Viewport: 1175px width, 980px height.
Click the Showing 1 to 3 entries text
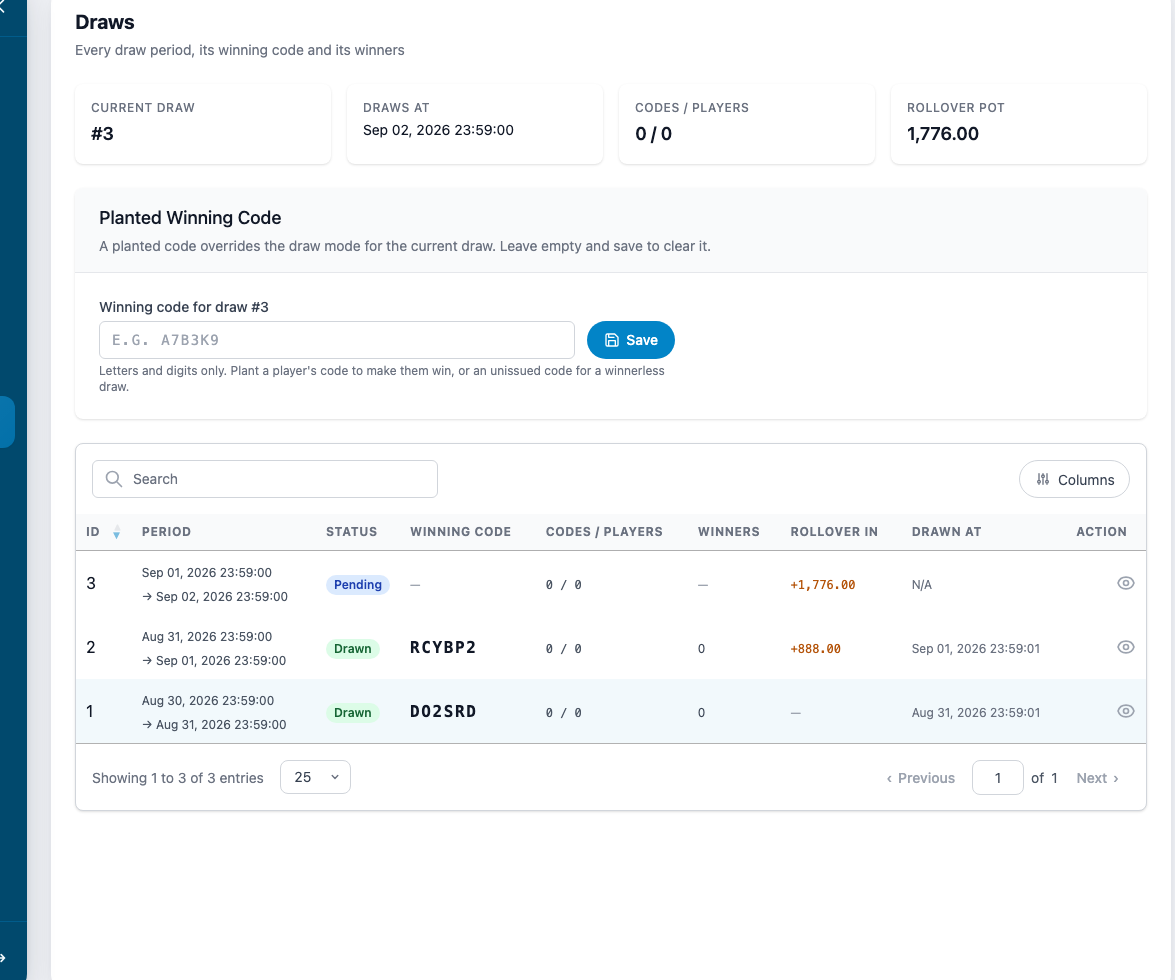[178, 778]
